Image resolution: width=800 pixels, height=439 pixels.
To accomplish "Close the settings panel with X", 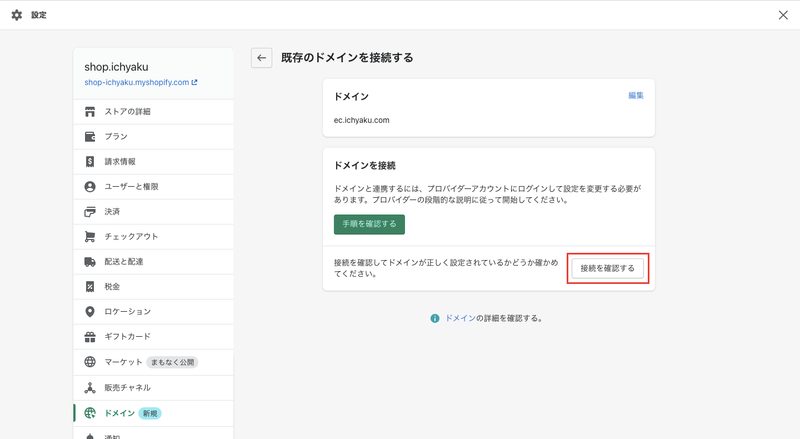I will coord(783,15).
